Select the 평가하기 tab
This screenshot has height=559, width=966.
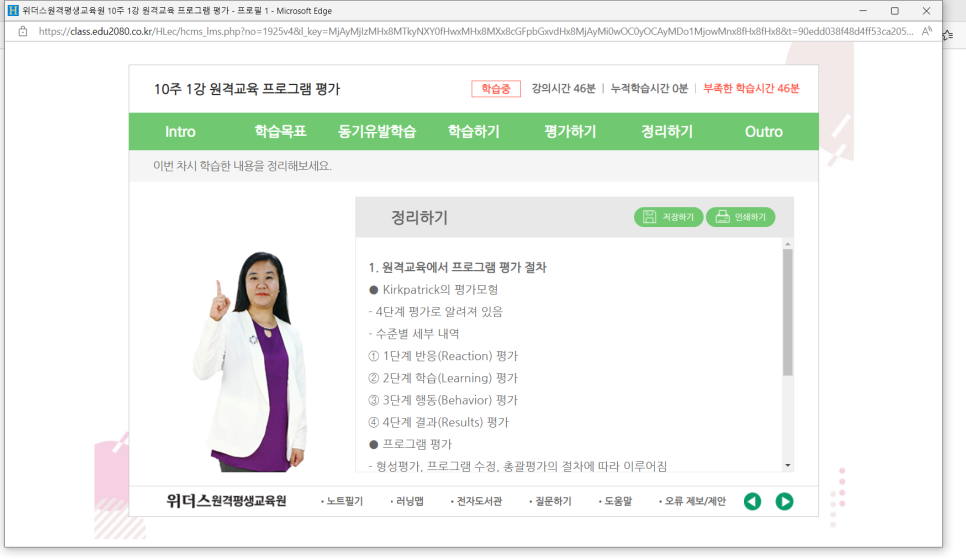click(x=570, y=131)
